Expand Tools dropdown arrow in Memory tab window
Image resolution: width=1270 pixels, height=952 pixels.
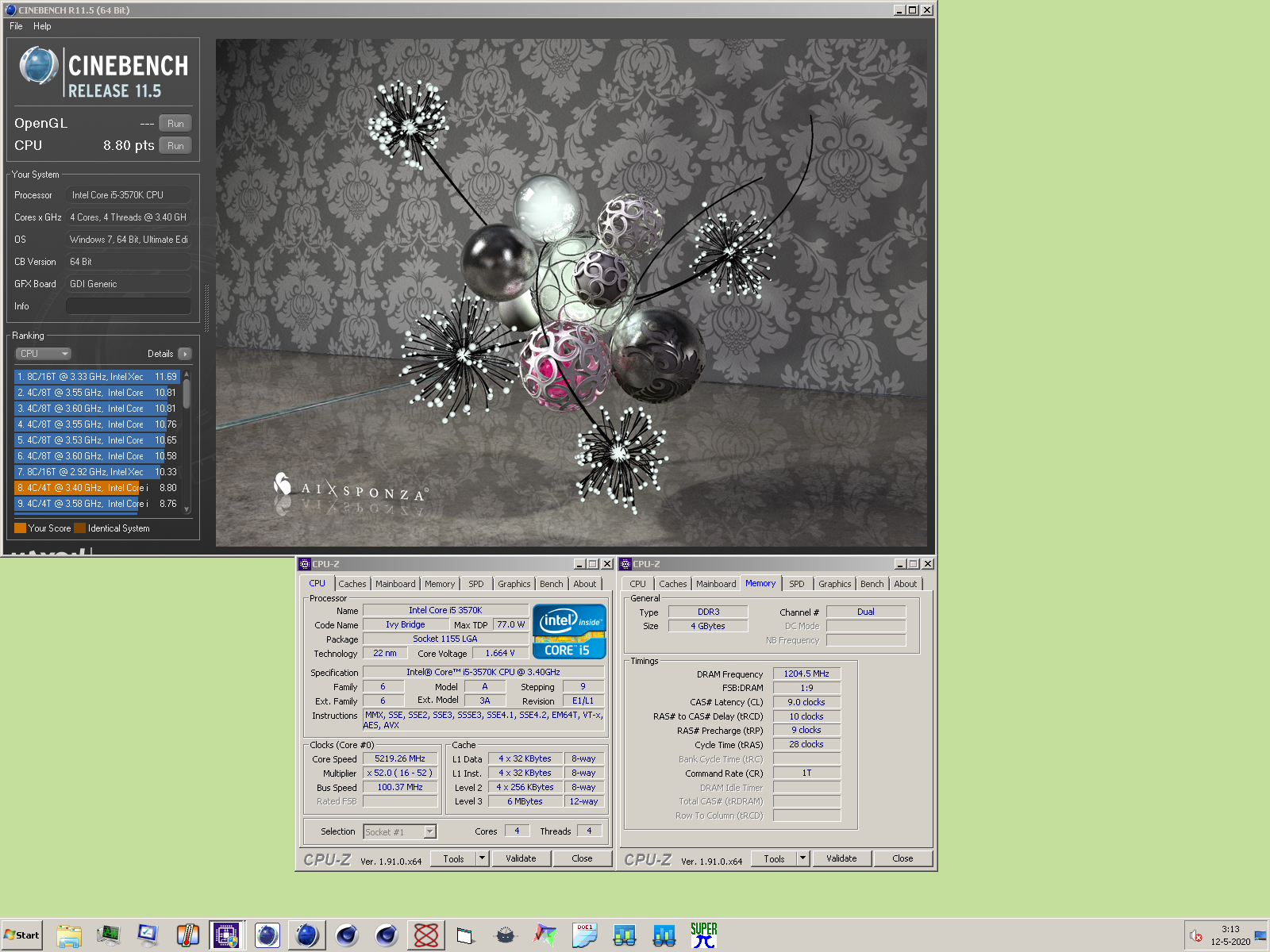click(803, 858)
